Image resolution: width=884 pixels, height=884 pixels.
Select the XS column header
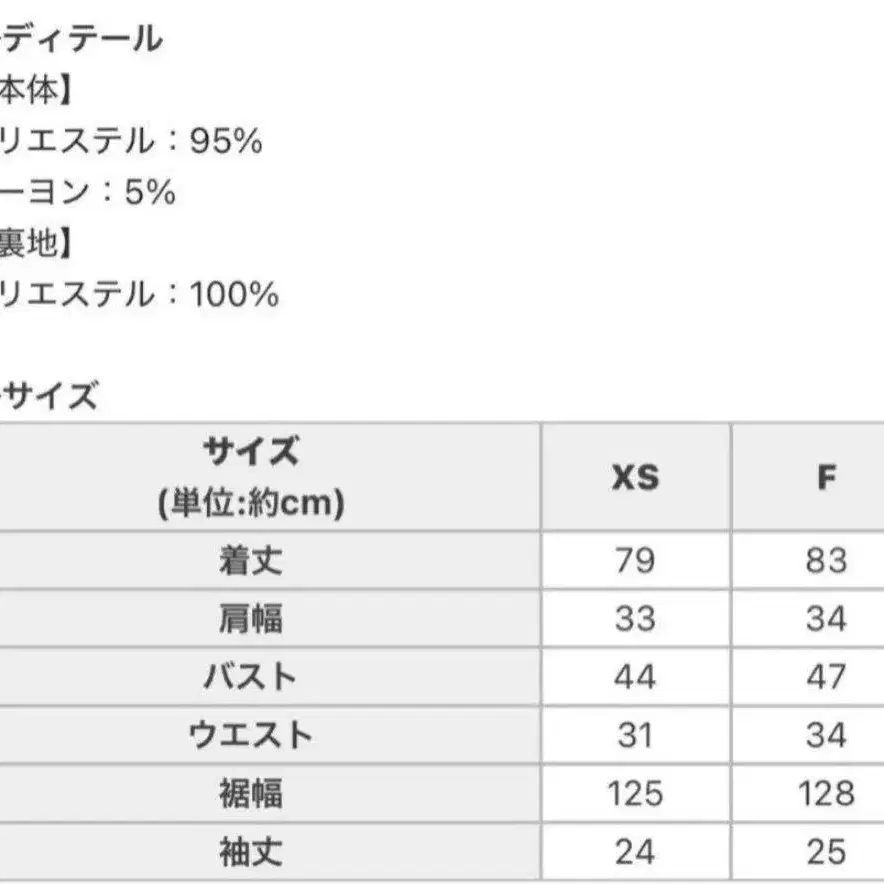(635, 478)
